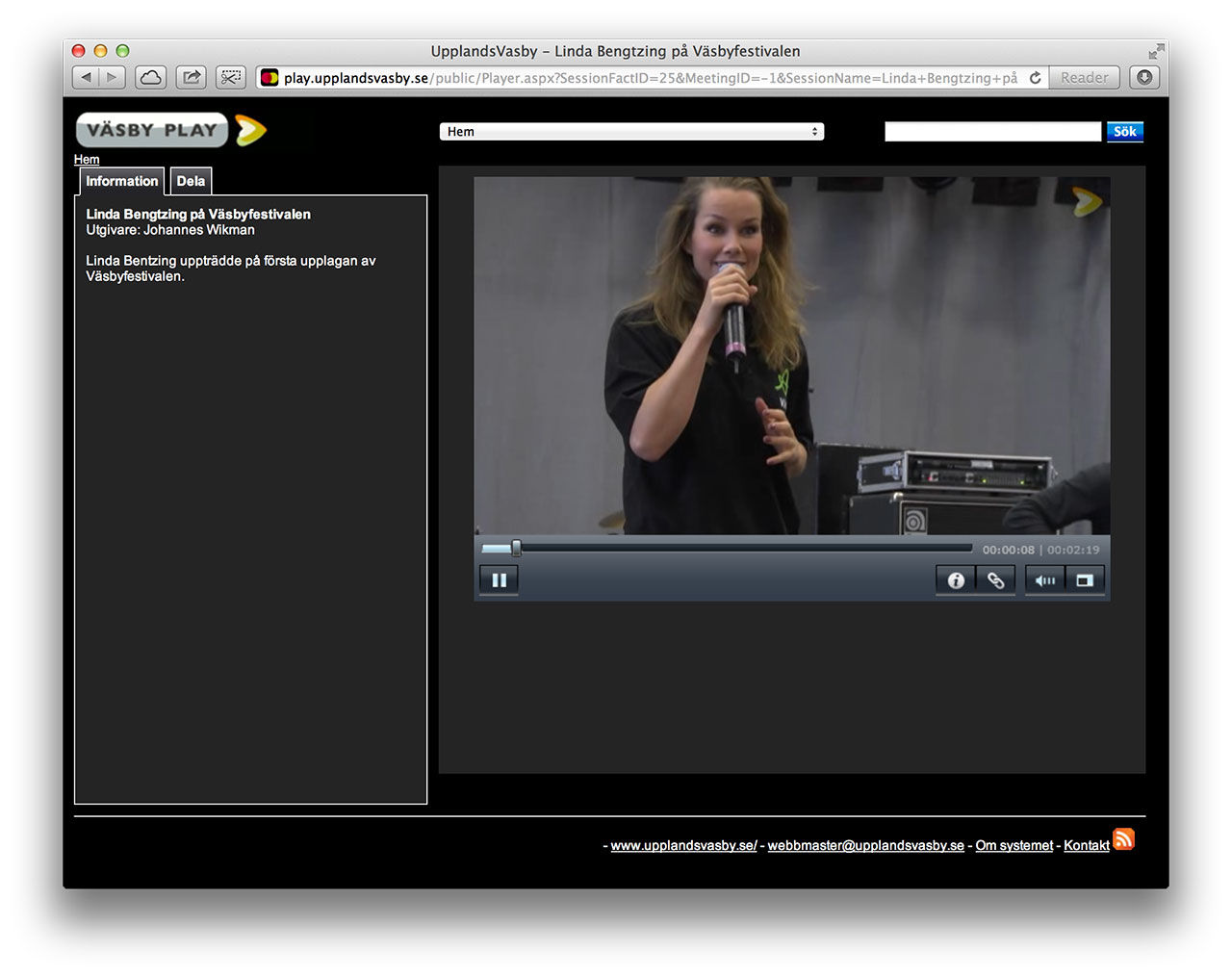Open the video info button
Image resolution: width=1232 pixels, height=976 pixels.
click(x=956, y=580)
